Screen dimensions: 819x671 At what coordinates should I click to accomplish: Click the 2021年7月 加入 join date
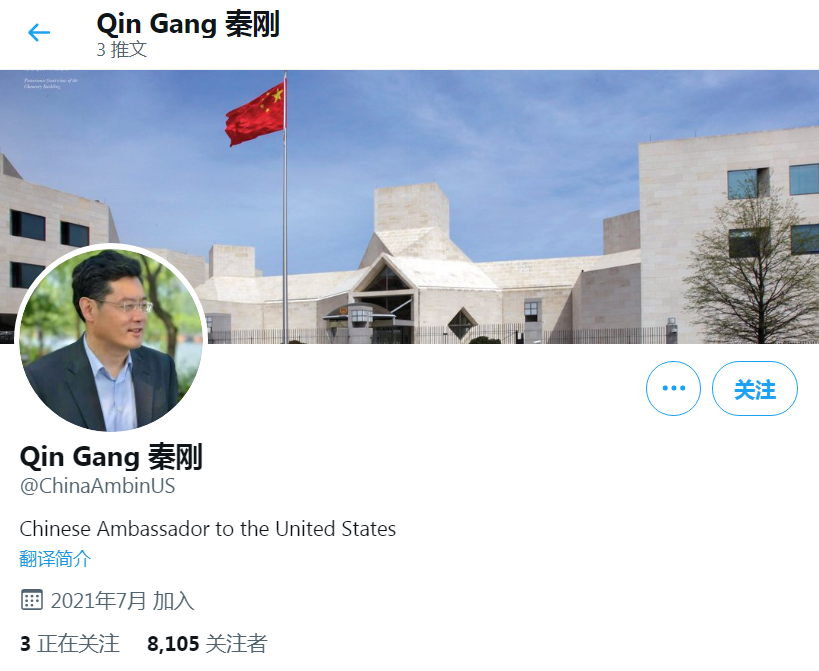122,601
